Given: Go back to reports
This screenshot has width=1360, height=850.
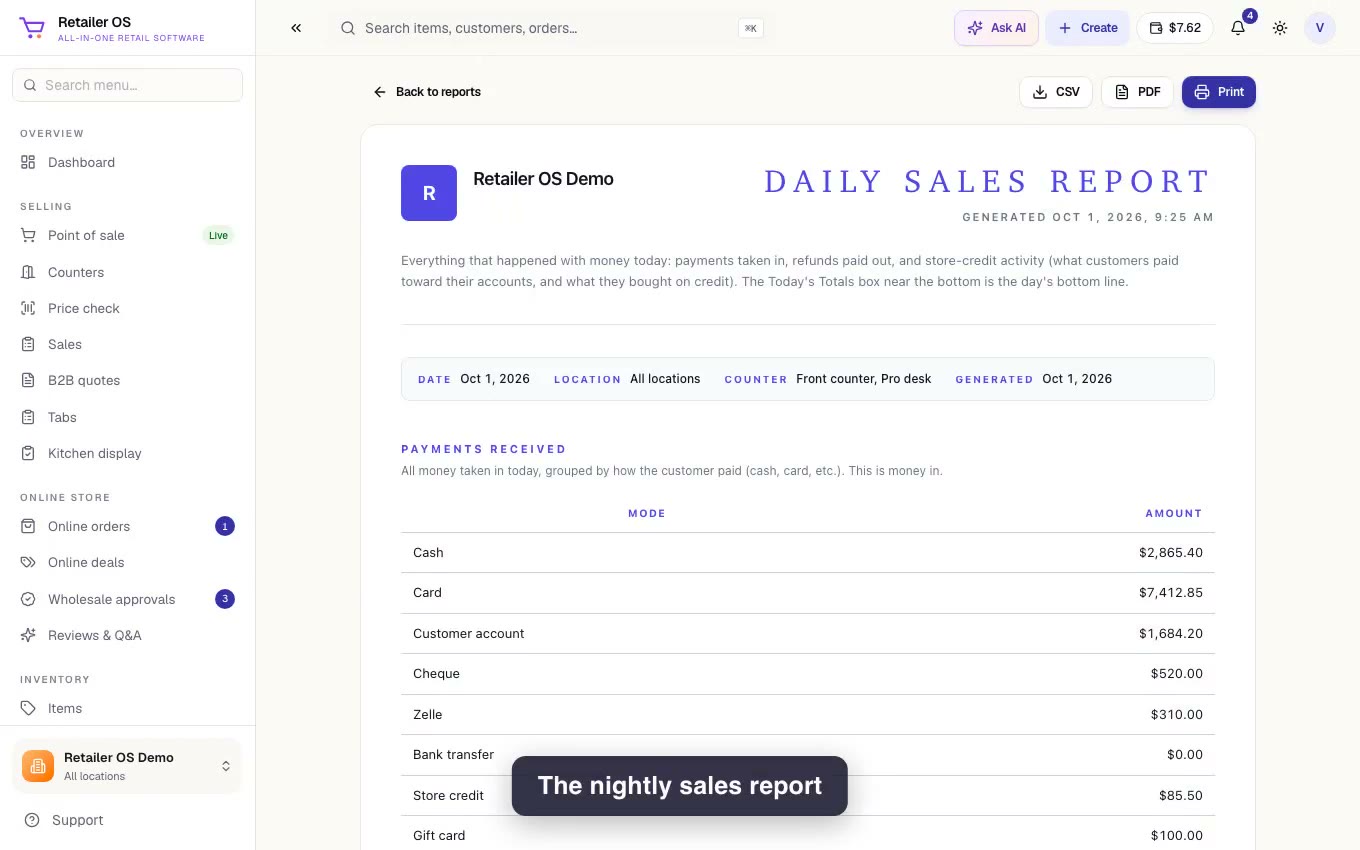Looking at the screenshot, I should click(x=427, y=92).
